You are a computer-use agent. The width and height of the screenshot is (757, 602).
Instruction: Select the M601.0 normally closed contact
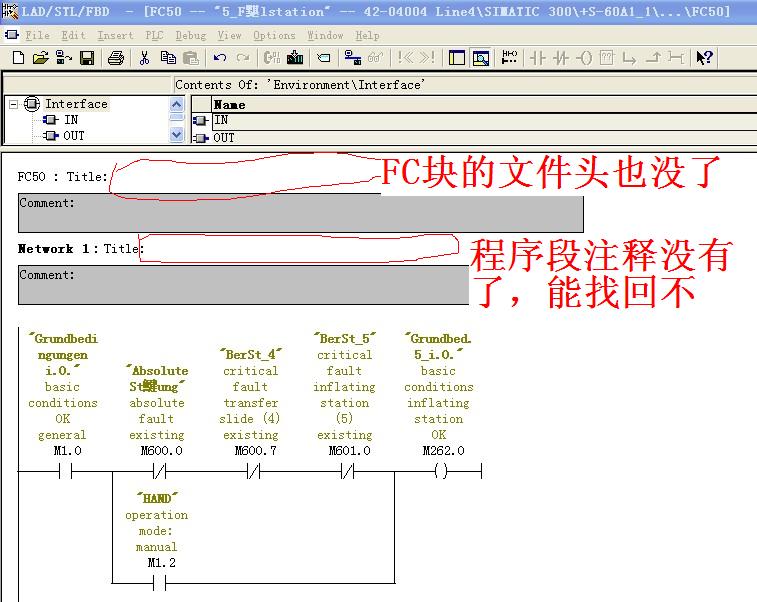point(348,471)
